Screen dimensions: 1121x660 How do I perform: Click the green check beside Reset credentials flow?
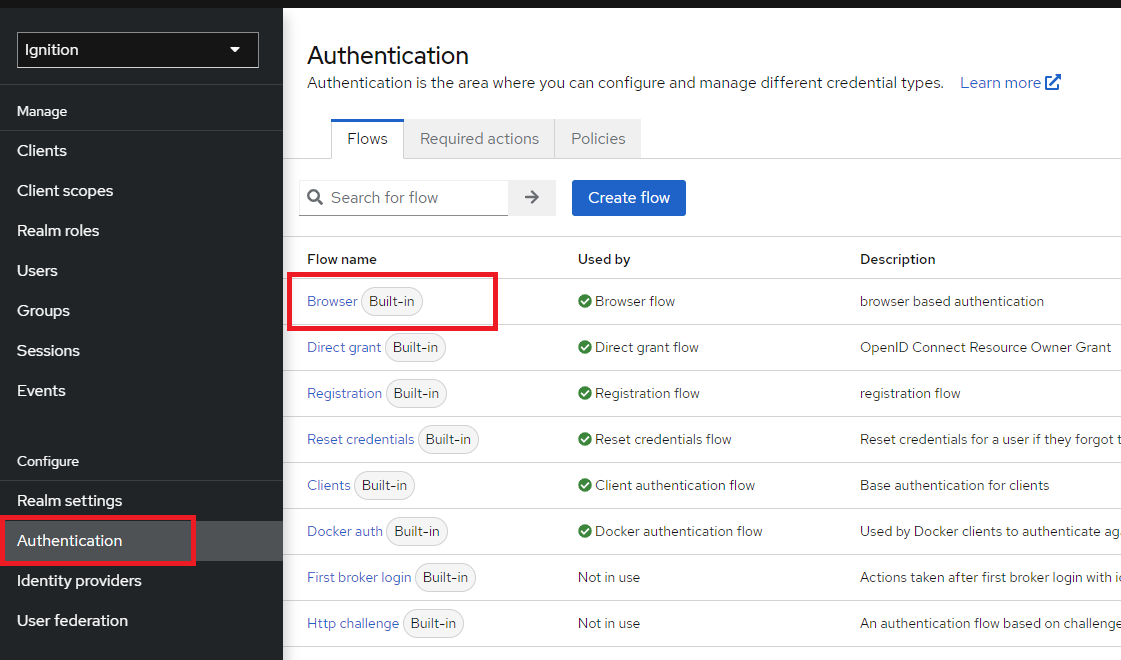click(584, 439)
